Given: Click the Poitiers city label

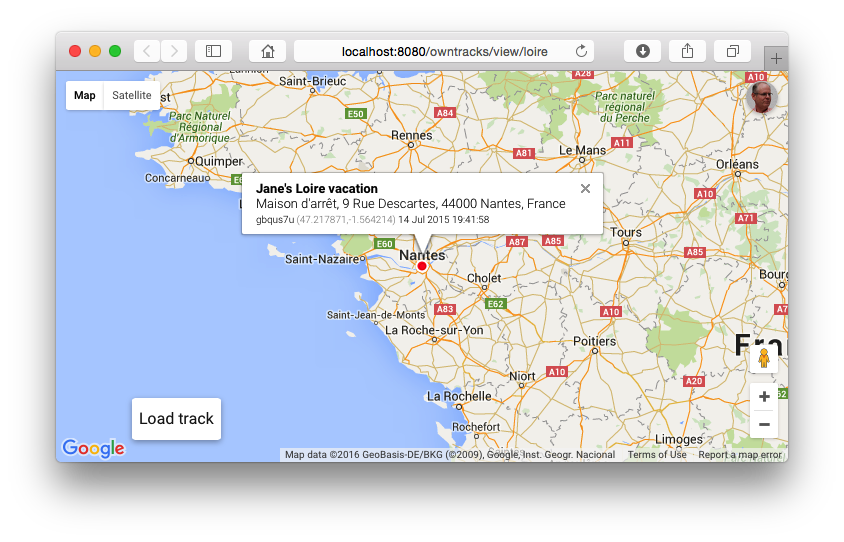Looking at the screenshot, I should [594, 341].
